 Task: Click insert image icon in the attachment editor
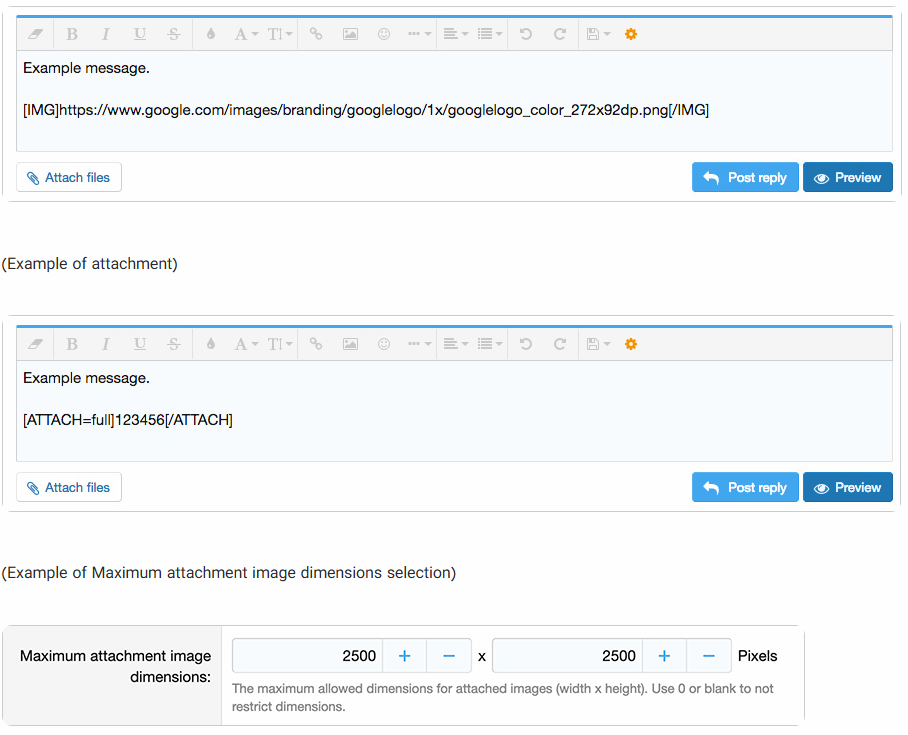[350, 344]
